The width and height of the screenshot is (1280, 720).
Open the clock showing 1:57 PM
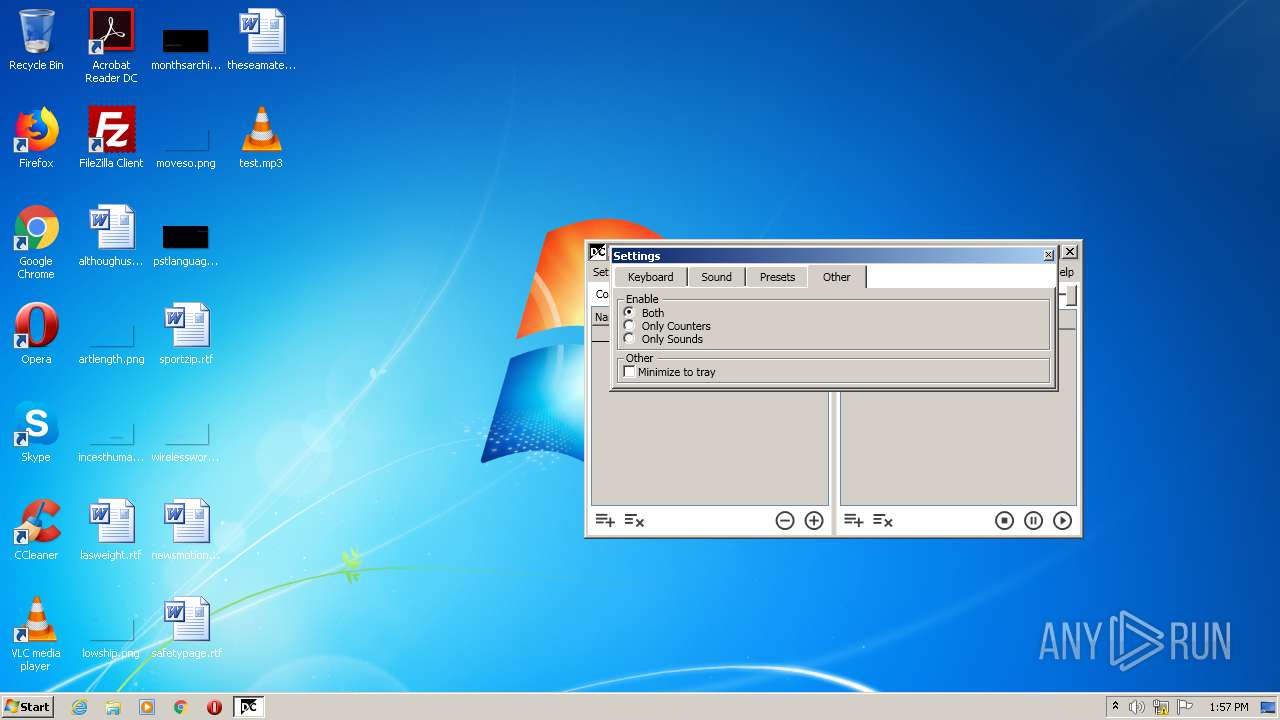tap(1229, 707)
